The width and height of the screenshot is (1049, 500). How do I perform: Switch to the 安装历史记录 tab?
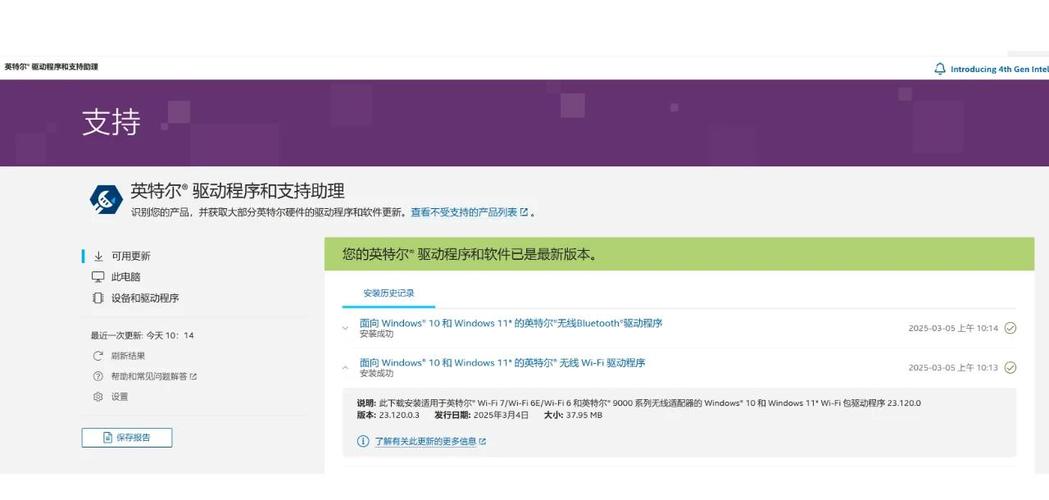point(389,293)
